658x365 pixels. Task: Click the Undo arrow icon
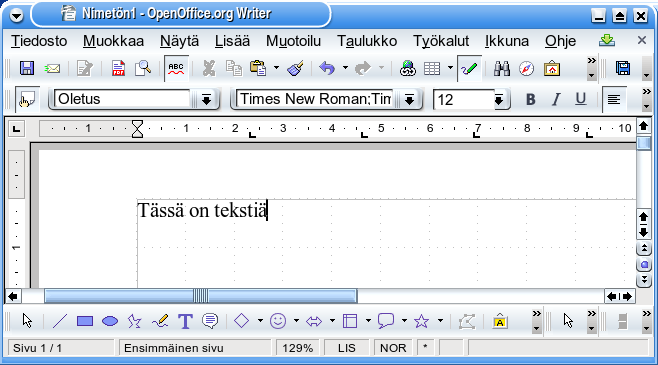(x=327, y=68)
